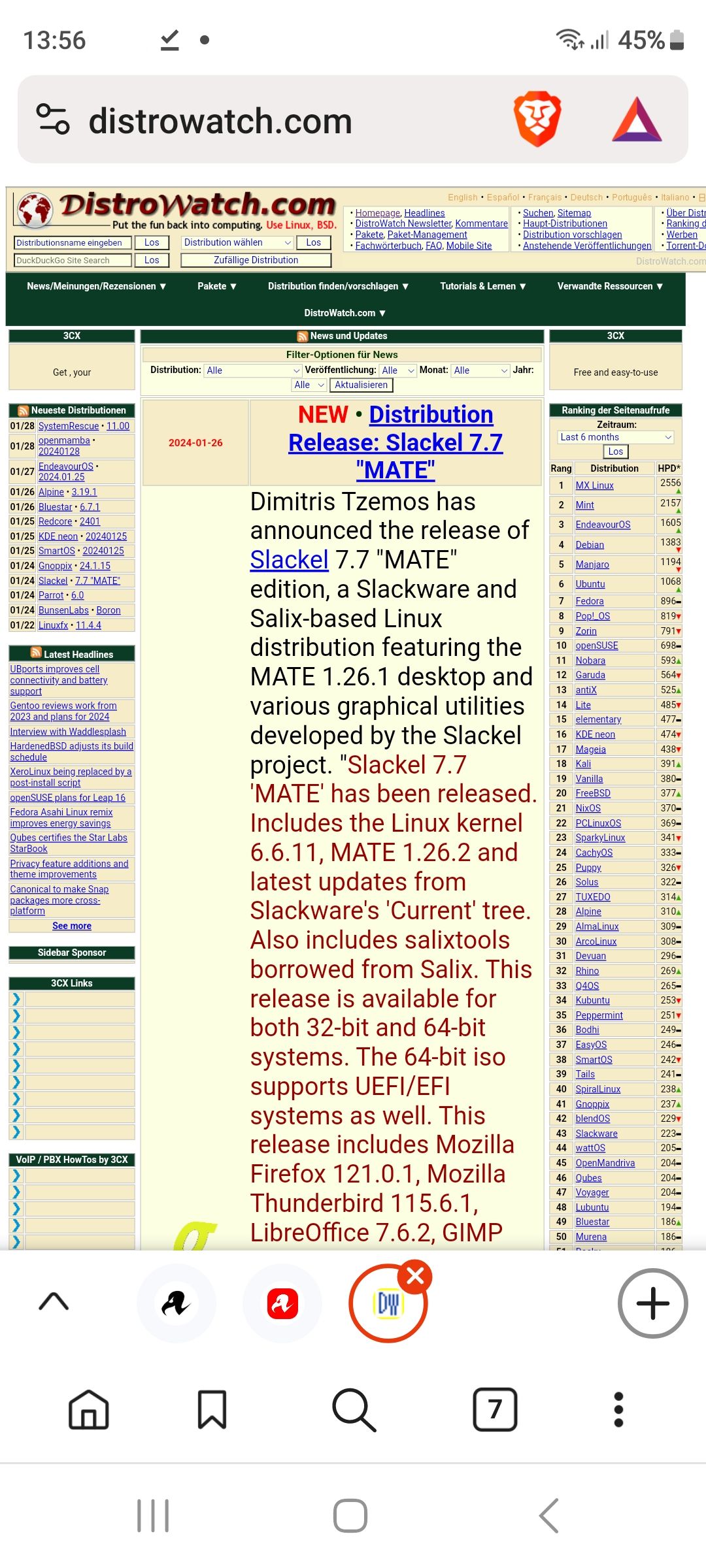
Task: Open the MX Linux ranking link
Action: pyautogui.click(x=594, y=485)
